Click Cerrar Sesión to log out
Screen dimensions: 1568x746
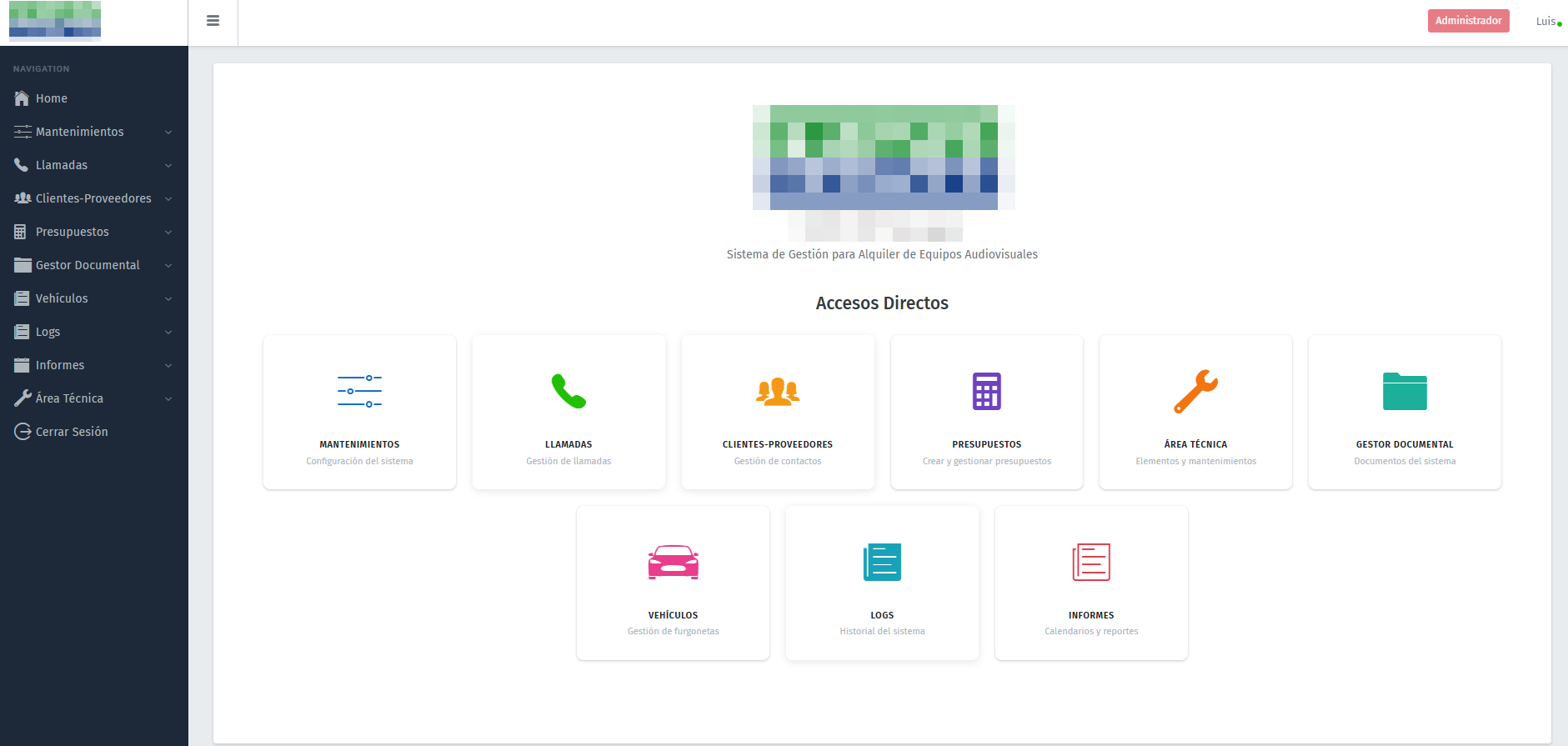pos(72,432)
